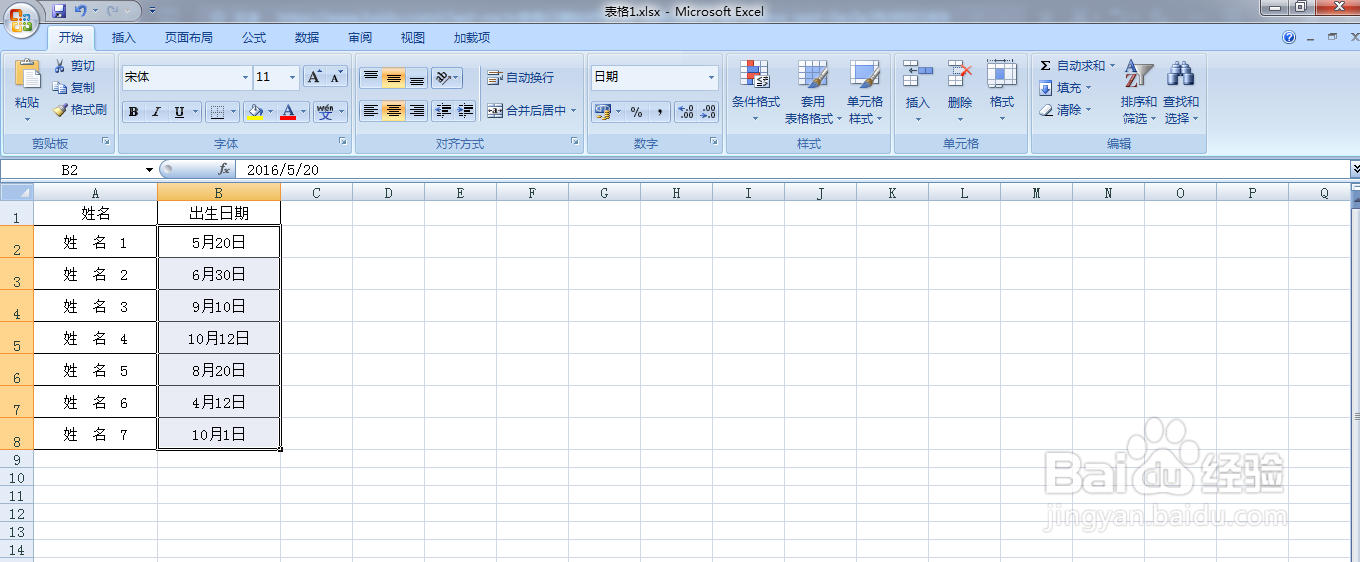Switch to the 数据 (Data) tab
The height and width of the screenshot is (562, 1360).
(x=307, y=38)
